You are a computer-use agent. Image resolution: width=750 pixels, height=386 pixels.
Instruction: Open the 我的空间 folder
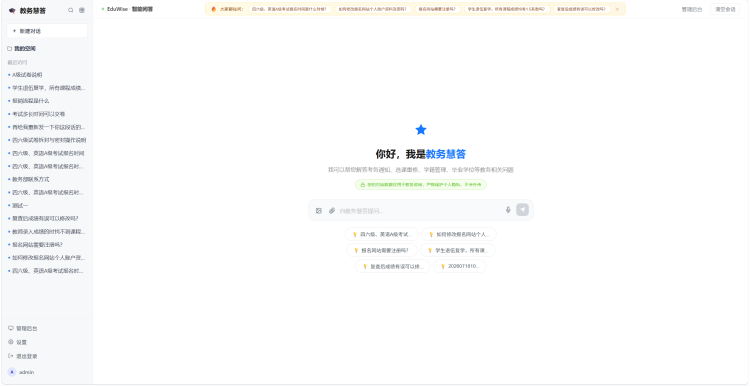coord(22,49)
